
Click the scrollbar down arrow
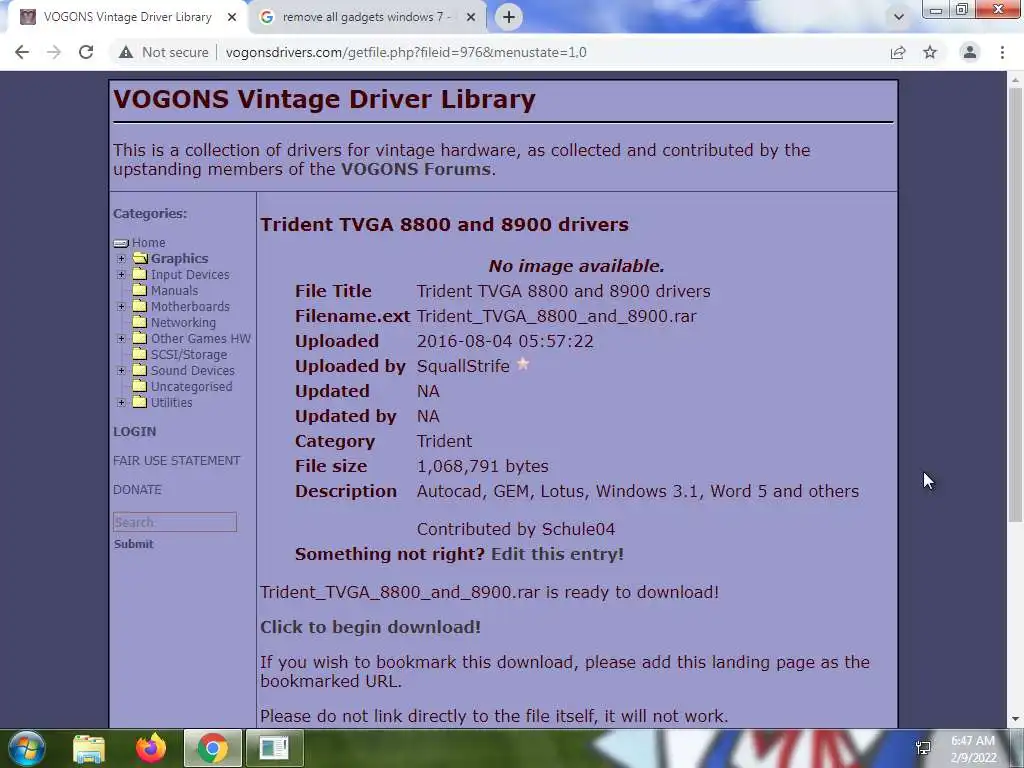click(x=1016, y=720)
